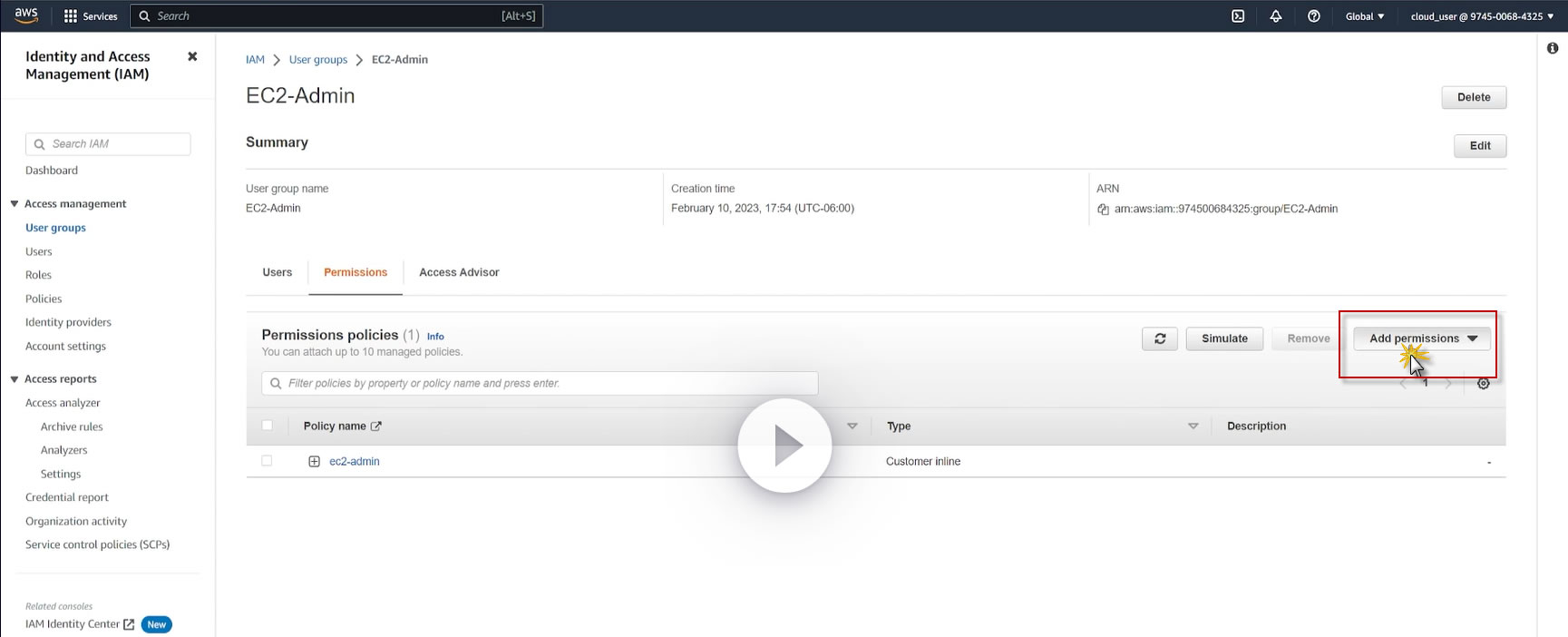Delete the EC2-Admin group
The width and height of the screenshot is (1568, 637).
click(1474, 97)
